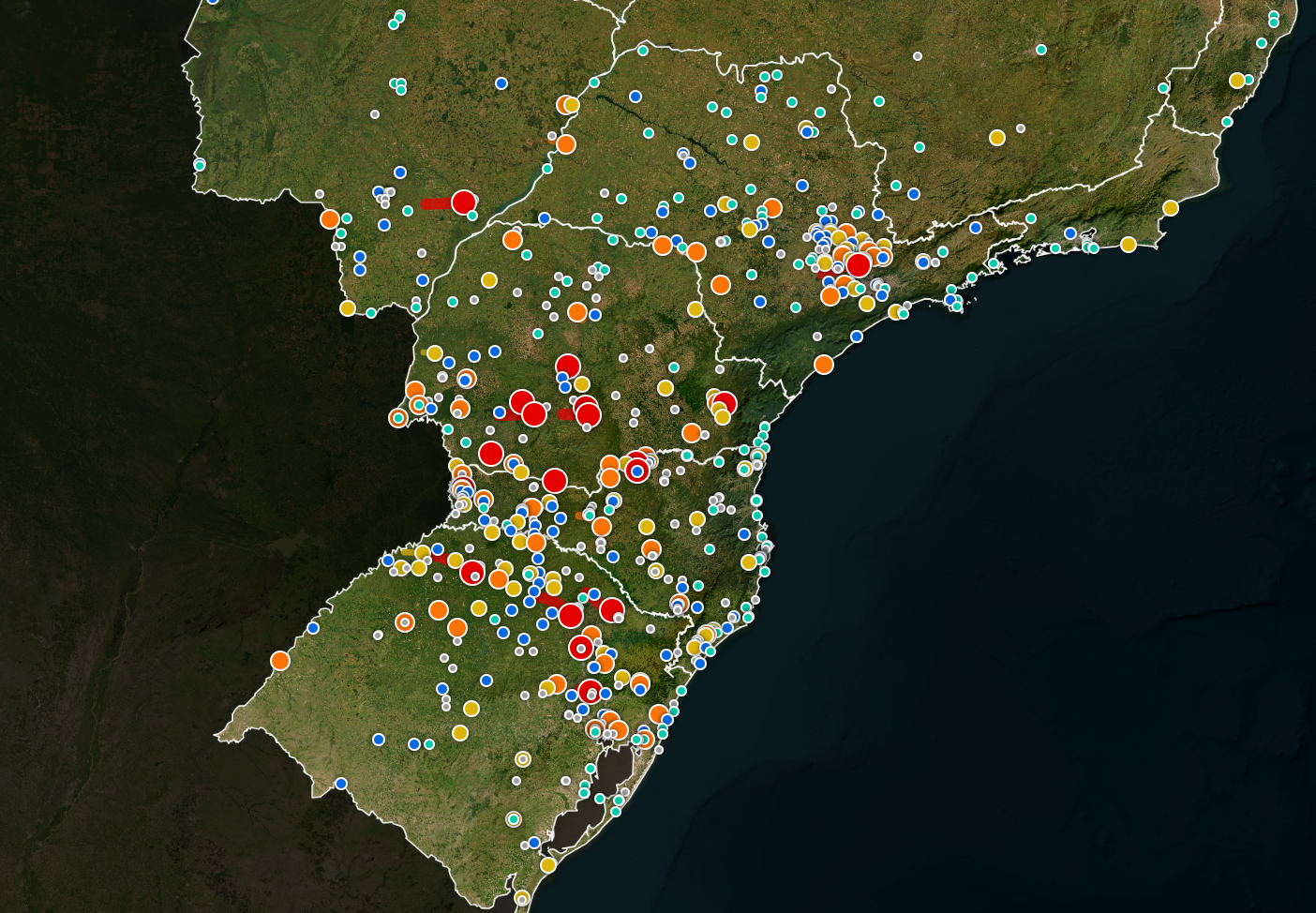Select the teal marker on the far left western edge

(200, 165)
